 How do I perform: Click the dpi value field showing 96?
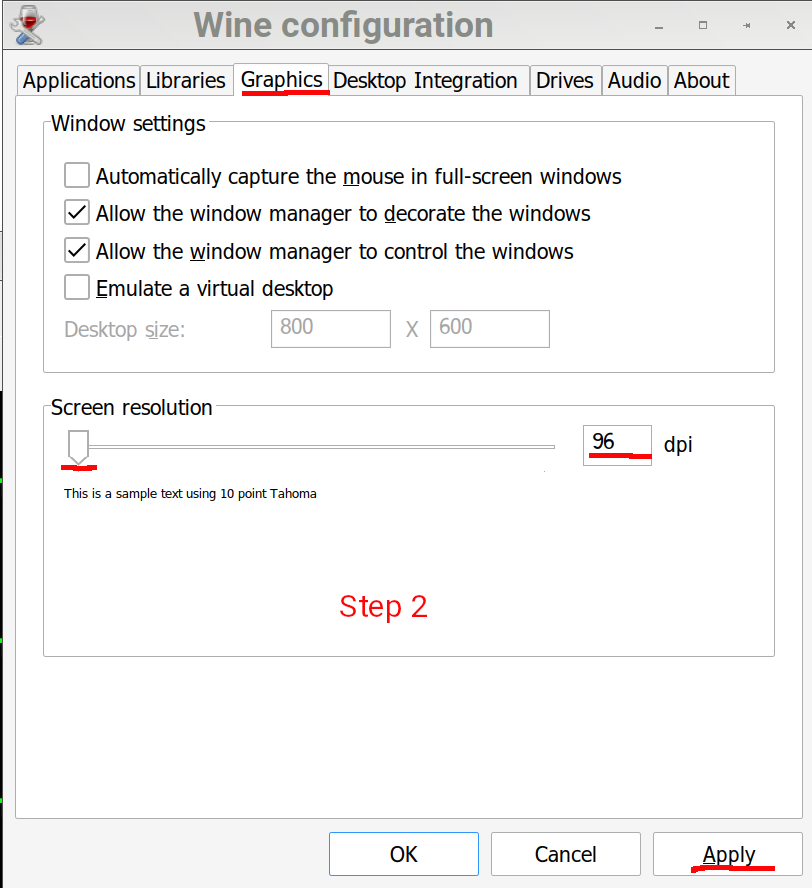(617, 445)
